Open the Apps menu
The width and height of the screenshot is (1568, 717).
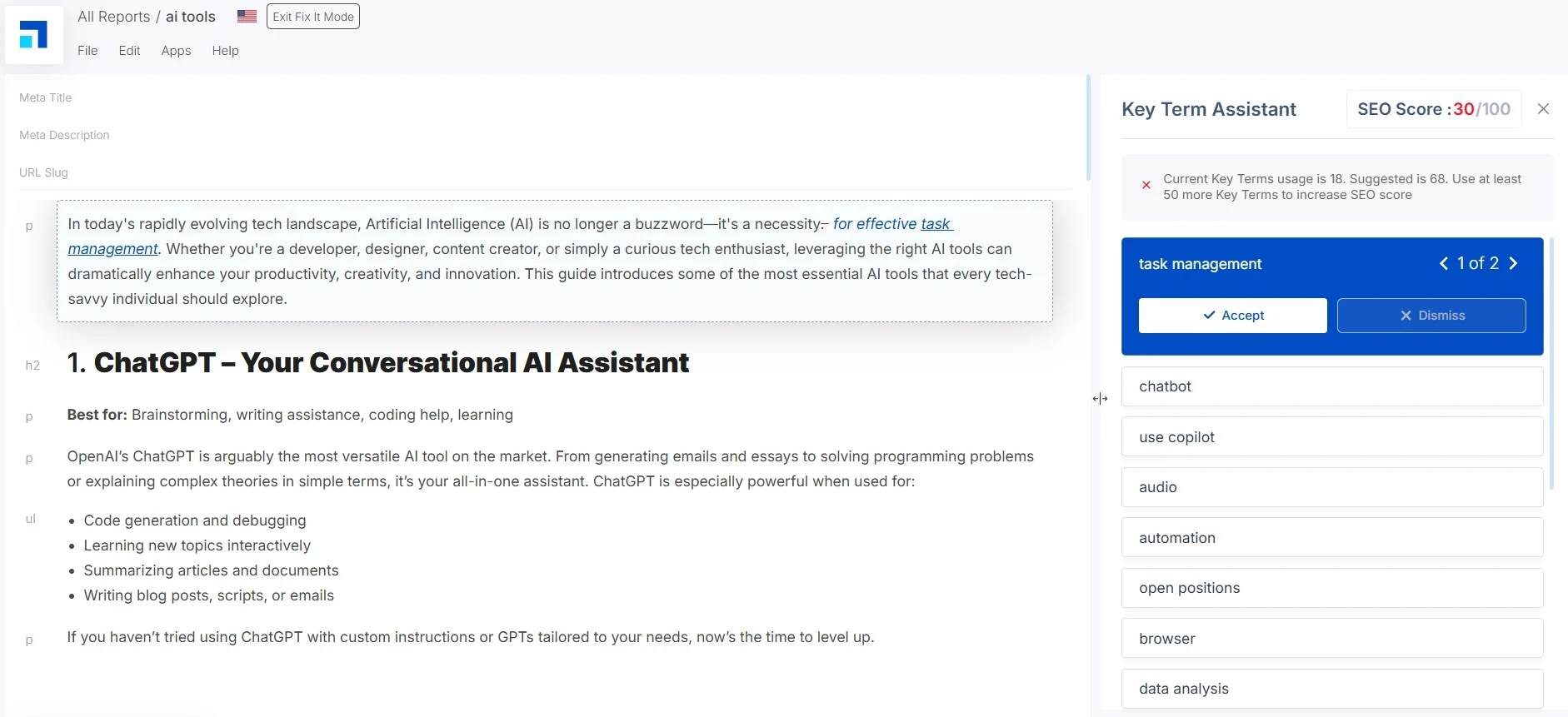(176, 51)
